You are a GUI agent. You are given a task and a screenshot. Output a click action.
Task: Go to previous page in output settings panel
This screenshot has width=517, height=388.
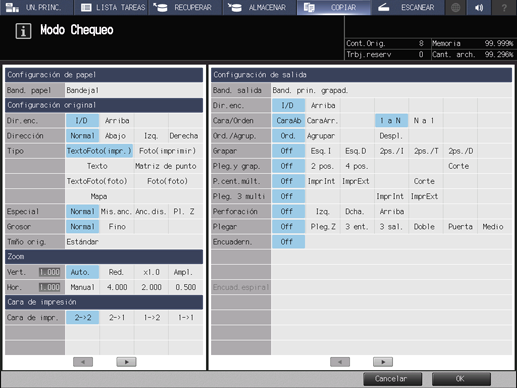pos(340,362)
